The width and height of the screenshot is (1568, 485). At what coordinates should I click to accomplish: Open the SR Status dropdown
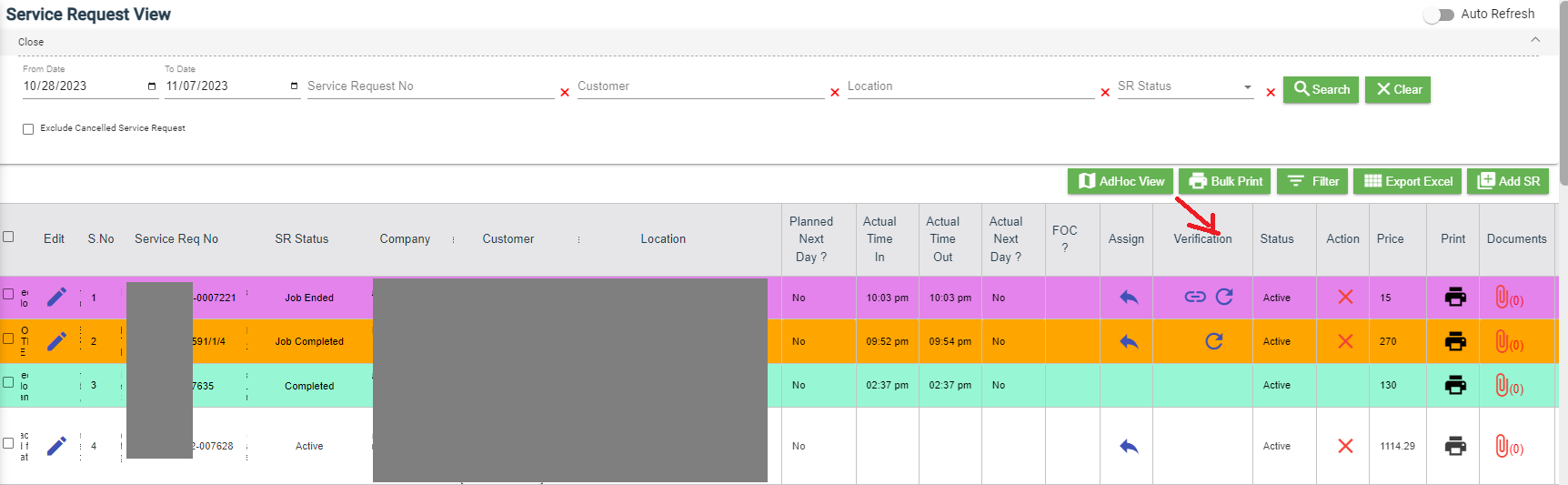click(1247, 87)
